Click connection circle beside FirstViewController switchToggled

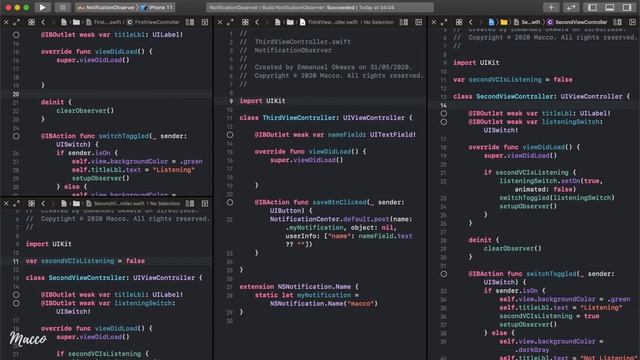point(16,136)
